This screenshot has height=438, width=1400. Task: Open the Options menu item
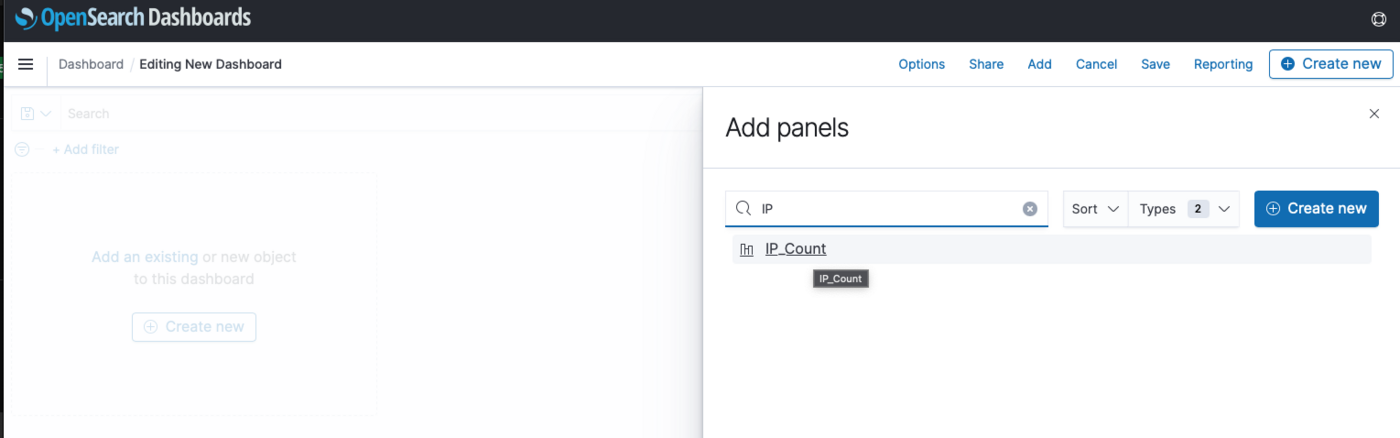(921, 64)
